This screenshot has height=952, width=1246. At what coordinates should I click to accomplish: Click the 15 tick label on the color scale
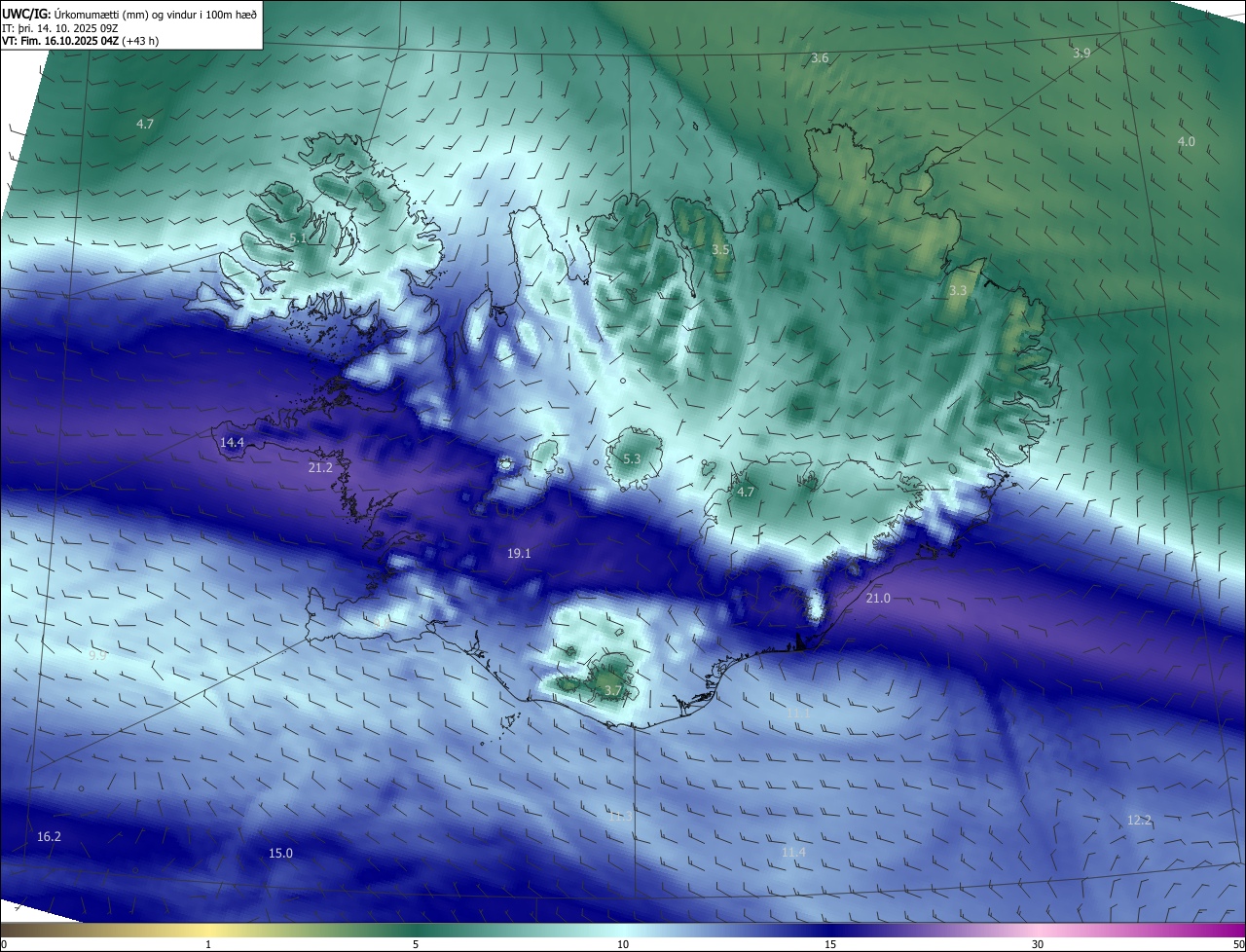[830, 944]
